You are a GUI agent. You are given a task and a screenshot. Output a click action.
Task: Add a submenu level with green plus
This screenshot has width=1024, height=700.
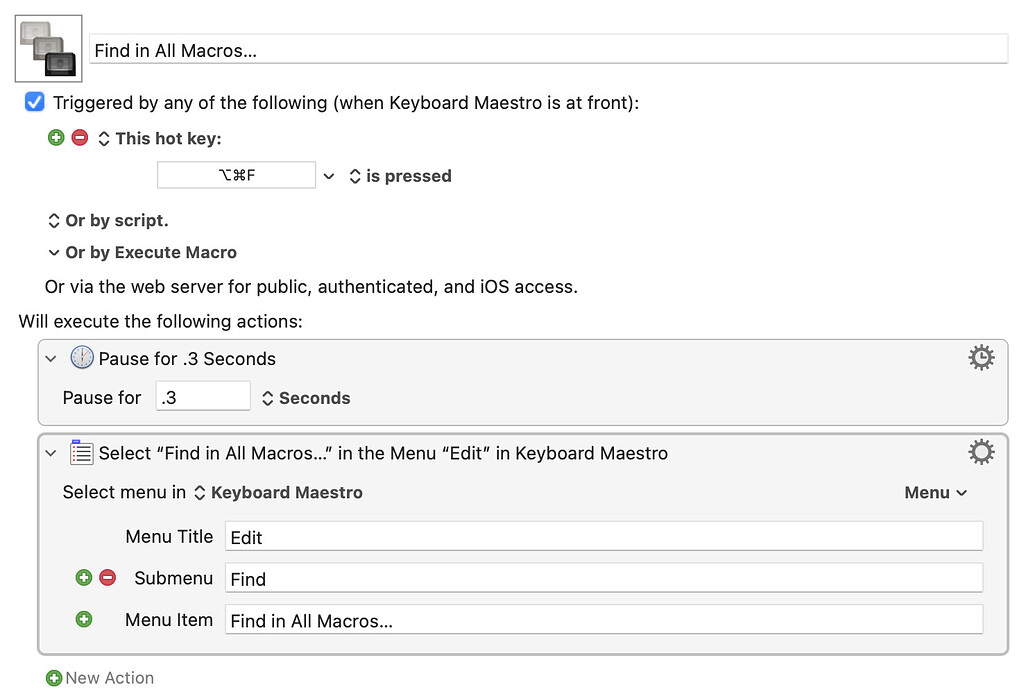click(84, 578)
